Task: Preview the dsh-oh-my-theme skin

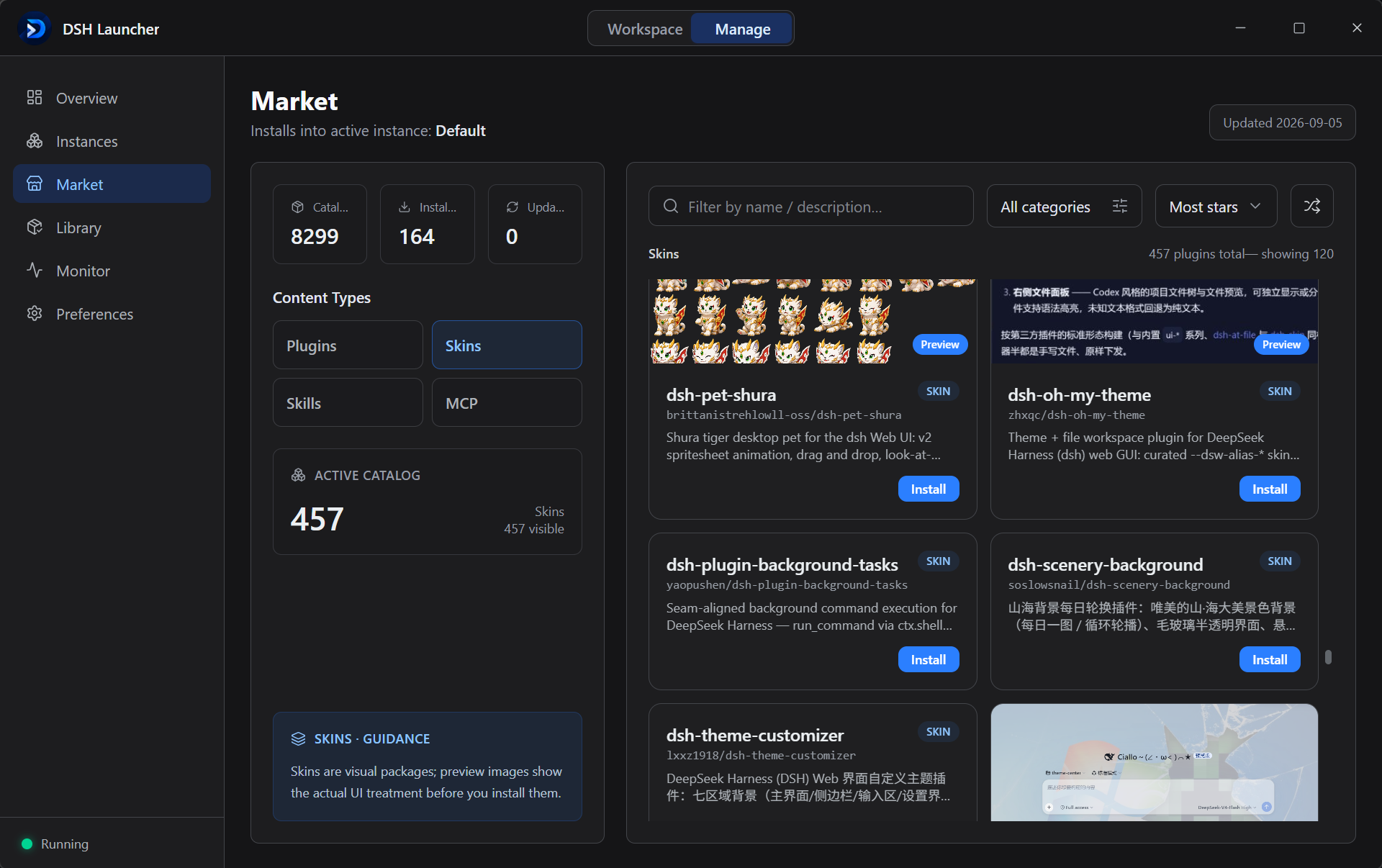Action: tap(1281, 344)
